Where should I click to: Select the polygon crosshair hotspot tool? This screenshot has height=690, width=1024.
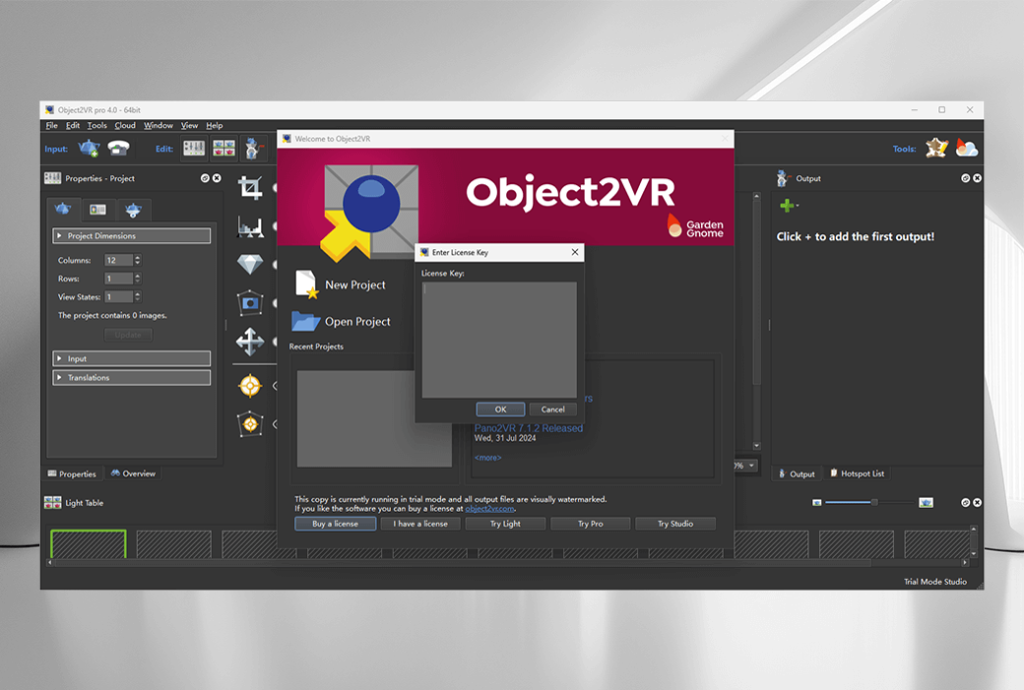(250, 424)
